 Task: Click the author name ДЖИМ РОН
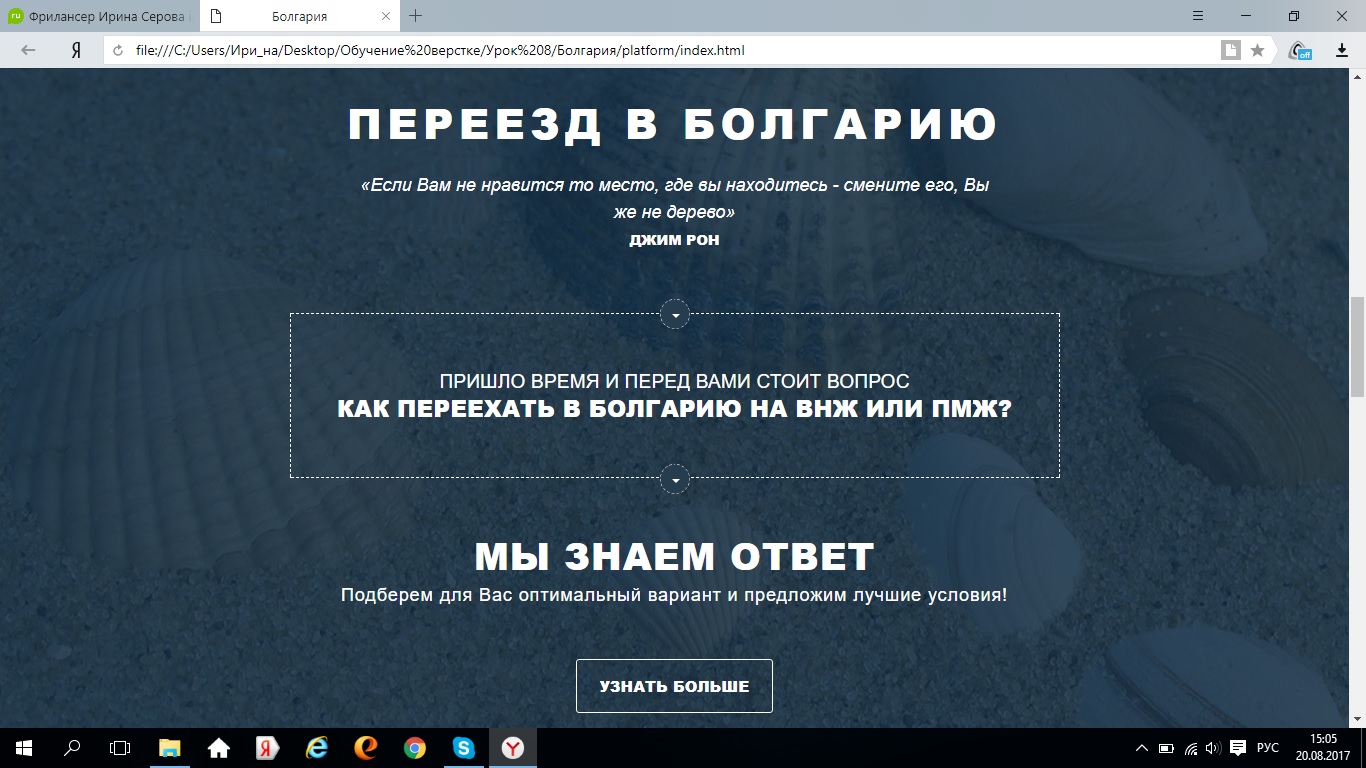(674, 240)
